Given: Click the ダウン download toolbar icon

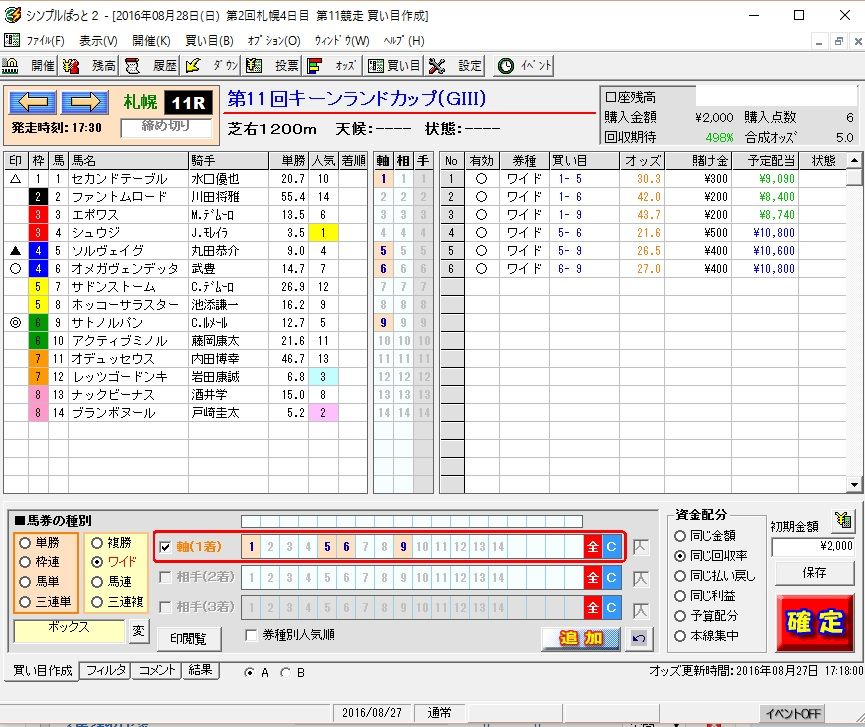Looking at the screenshot, I should (x=212, y=66).
